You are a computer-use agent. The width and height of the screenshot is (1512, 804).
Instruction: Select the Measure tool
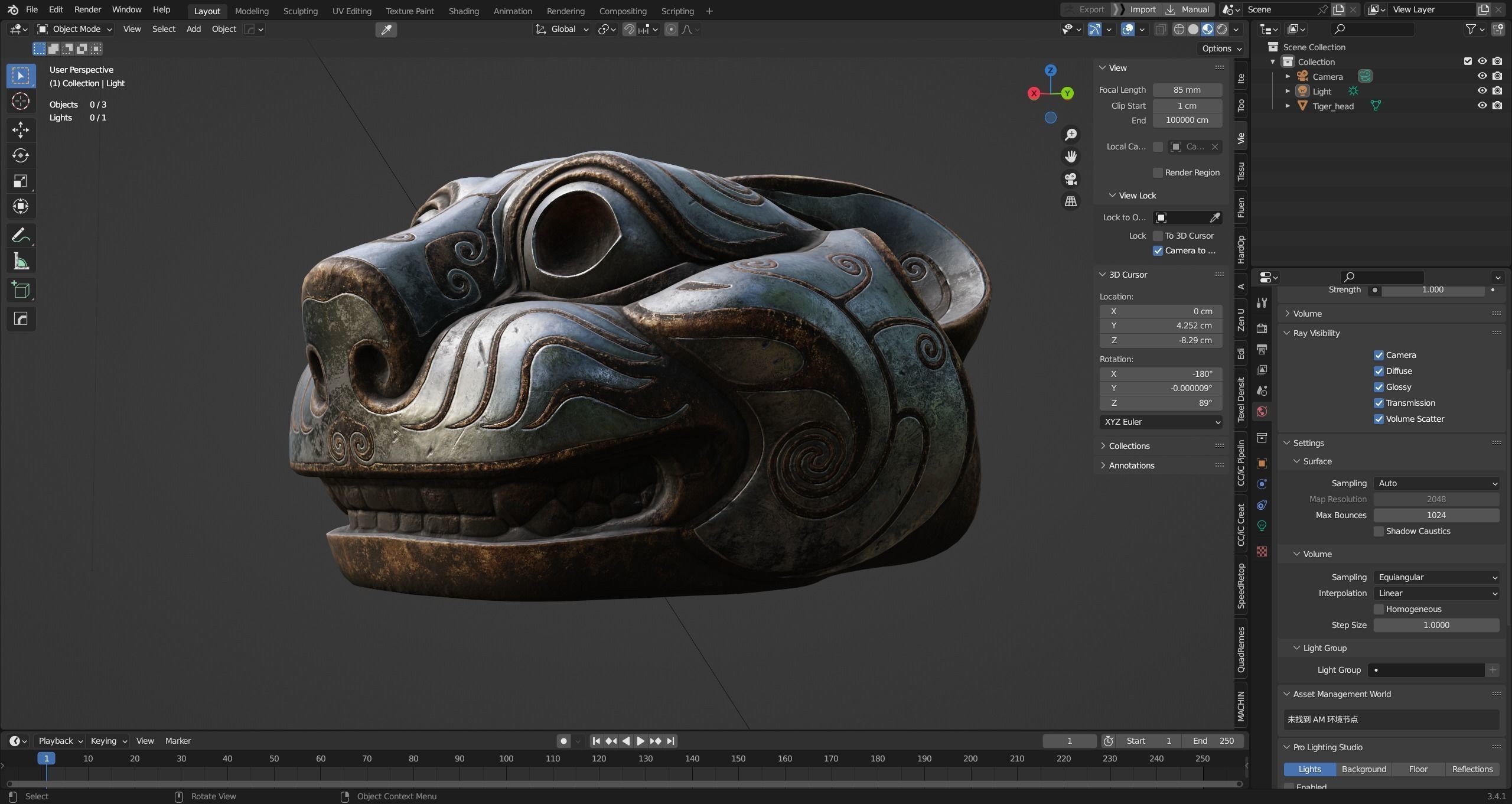pyautogui.click(x=21, y=261)
